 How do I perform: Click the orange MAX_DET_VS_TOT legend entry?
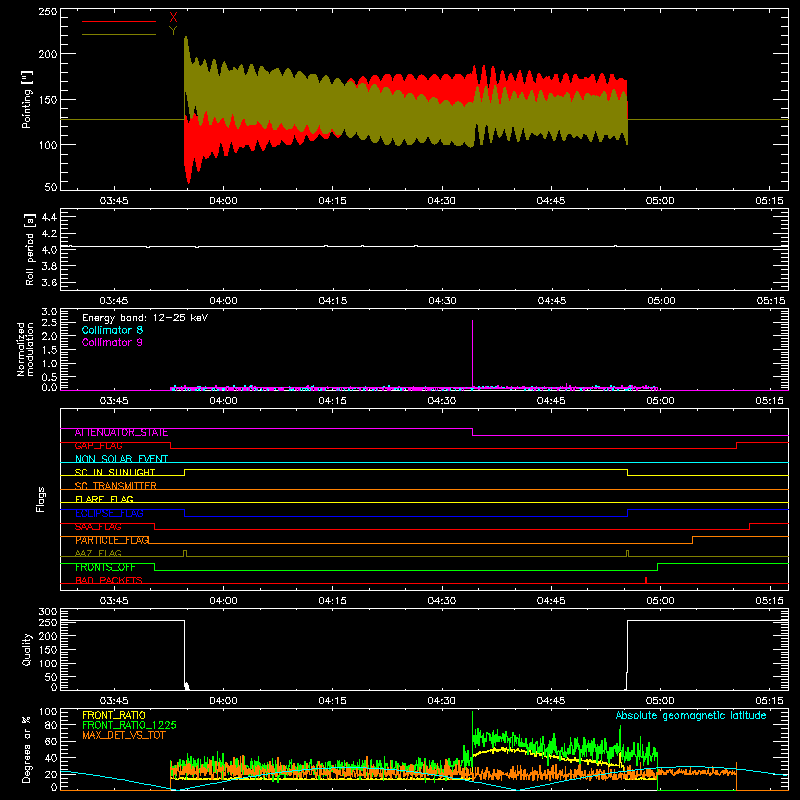tap(123, 735)
